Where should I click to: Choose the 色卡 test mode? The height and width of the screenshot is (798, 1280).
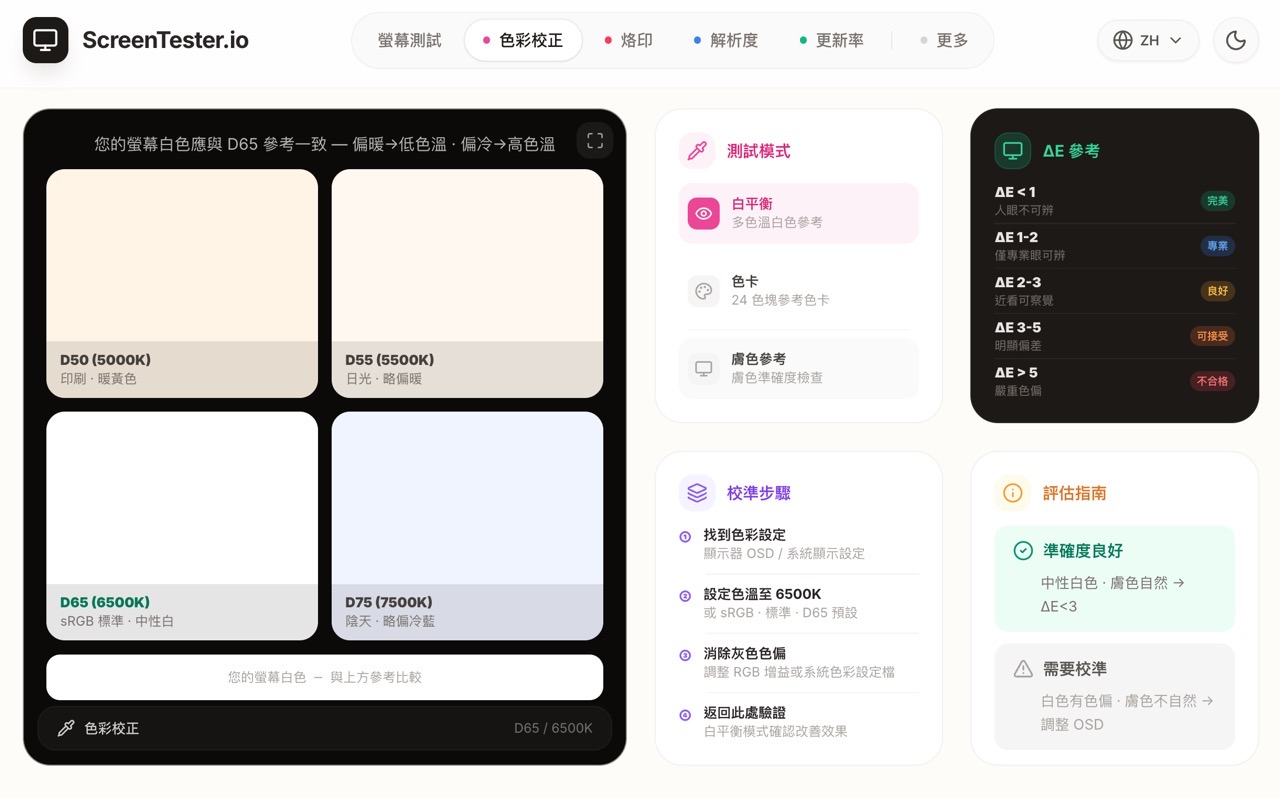tap(798, 291)
